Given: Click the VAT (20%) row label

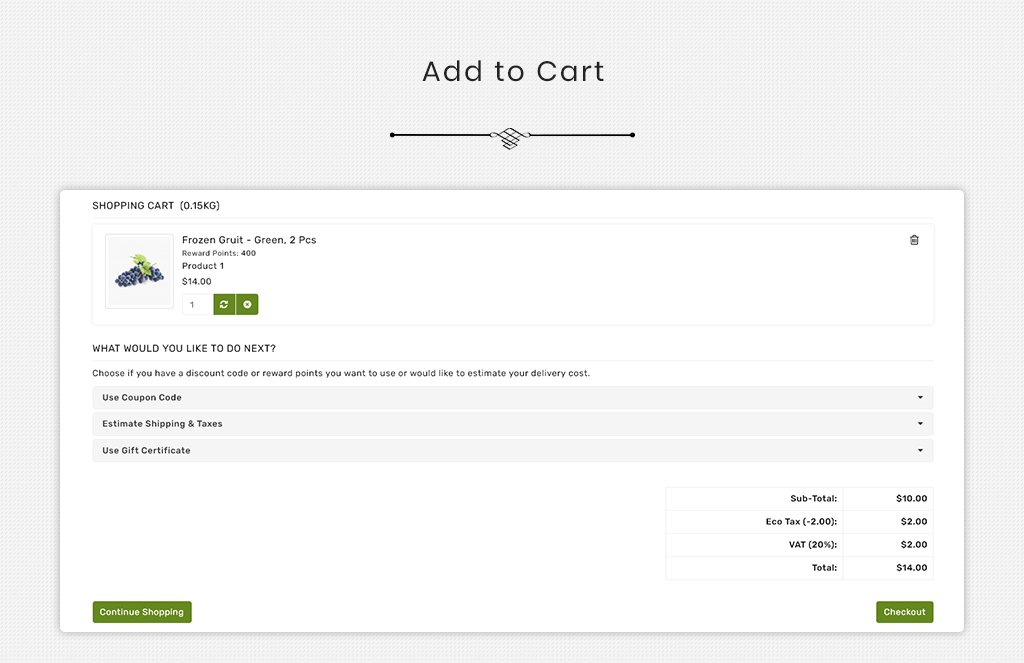Looking at the screenshot, I should coord(812,545).
